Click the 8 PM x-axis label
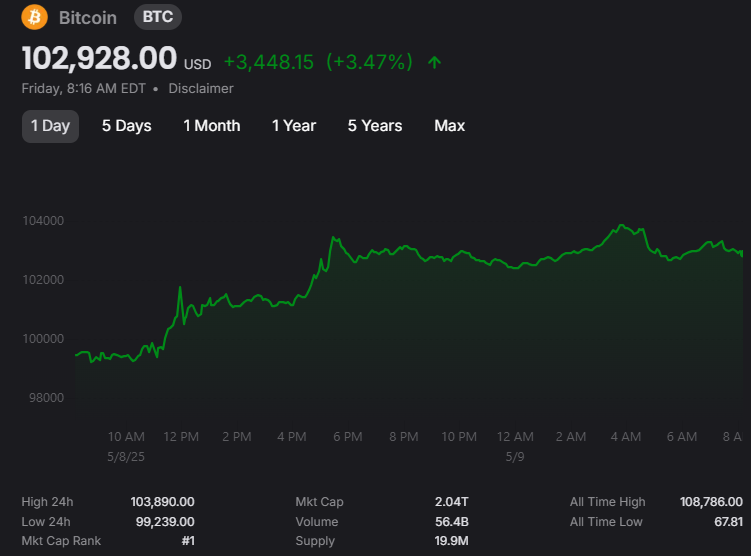Image resolution: width=751 pixels, height=556 pixels. pos(404,437)
